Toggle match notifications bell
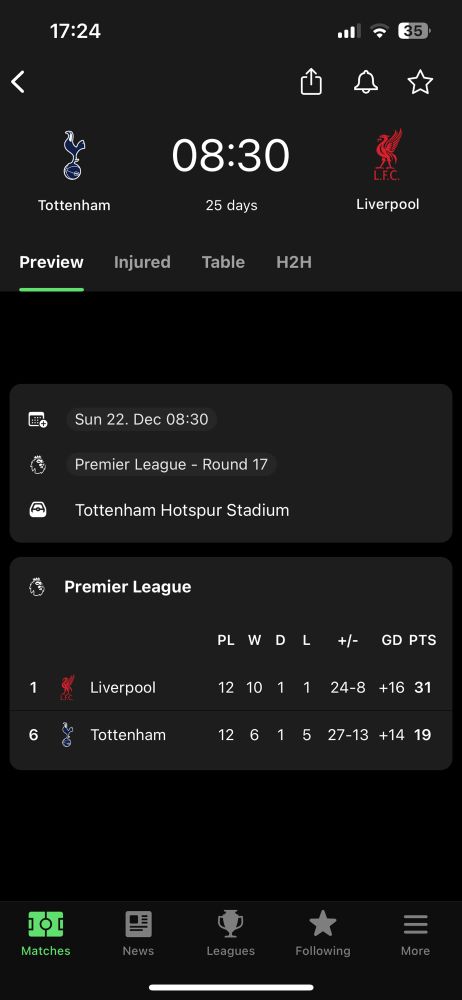 tap(366, 82)
